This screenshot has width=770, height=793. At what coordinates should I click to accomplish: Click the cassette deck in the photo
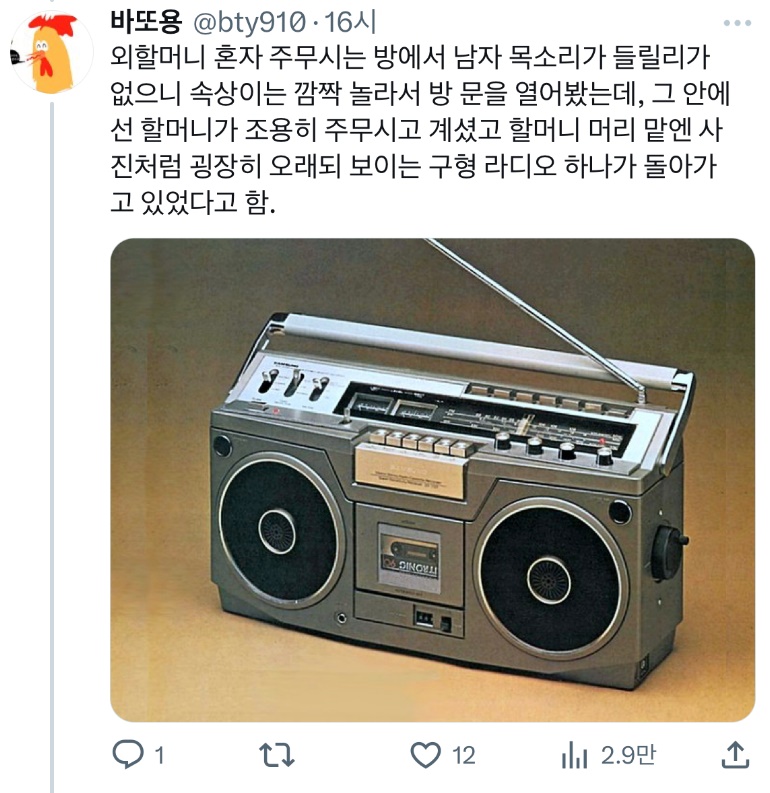tap(409, 555)
